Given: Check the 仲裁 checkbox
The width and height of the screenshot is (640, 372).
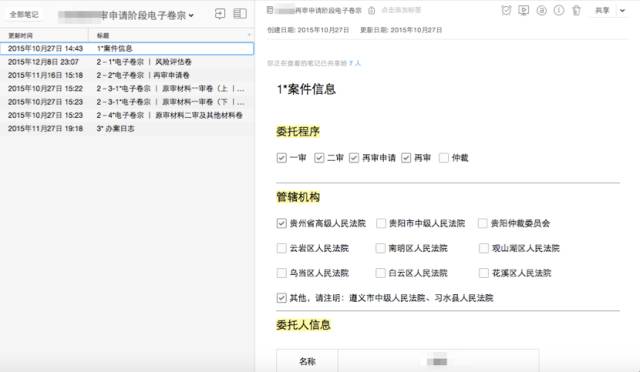Looking at the screenshot, I should [444, 158].
